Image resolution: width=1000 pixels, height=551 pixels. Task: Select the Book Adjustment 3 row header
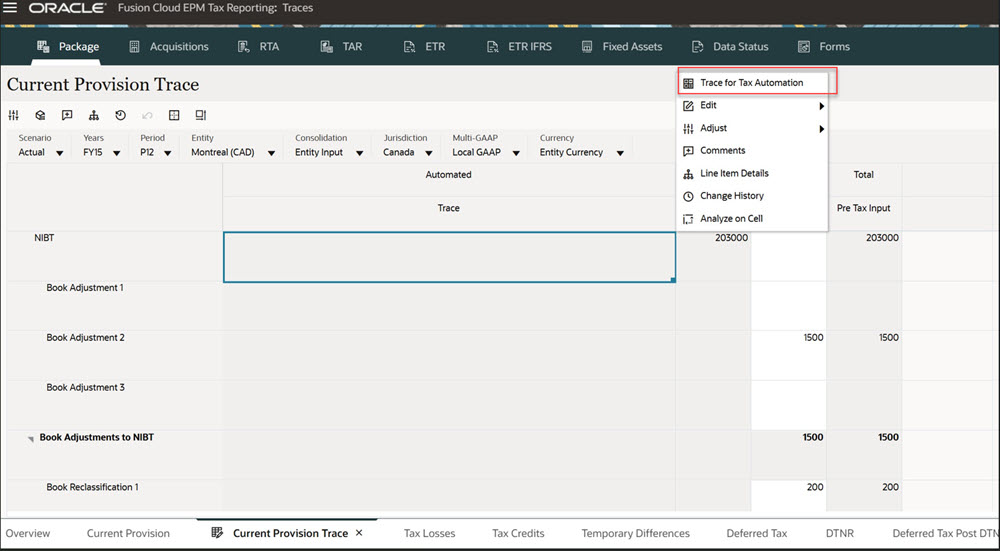tap(115, 405)
